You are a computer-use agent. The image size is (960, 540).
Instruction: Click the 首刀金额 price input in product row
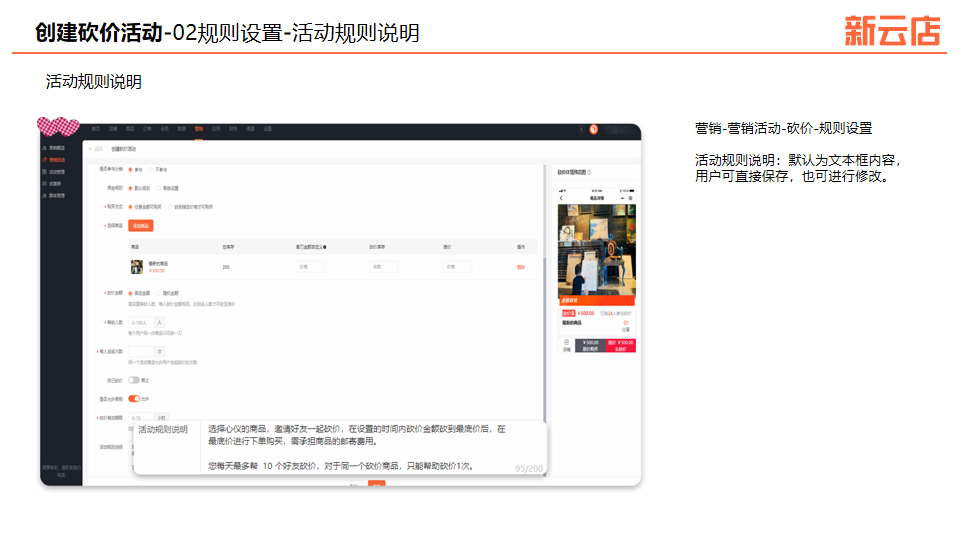(x=310, y=267)
